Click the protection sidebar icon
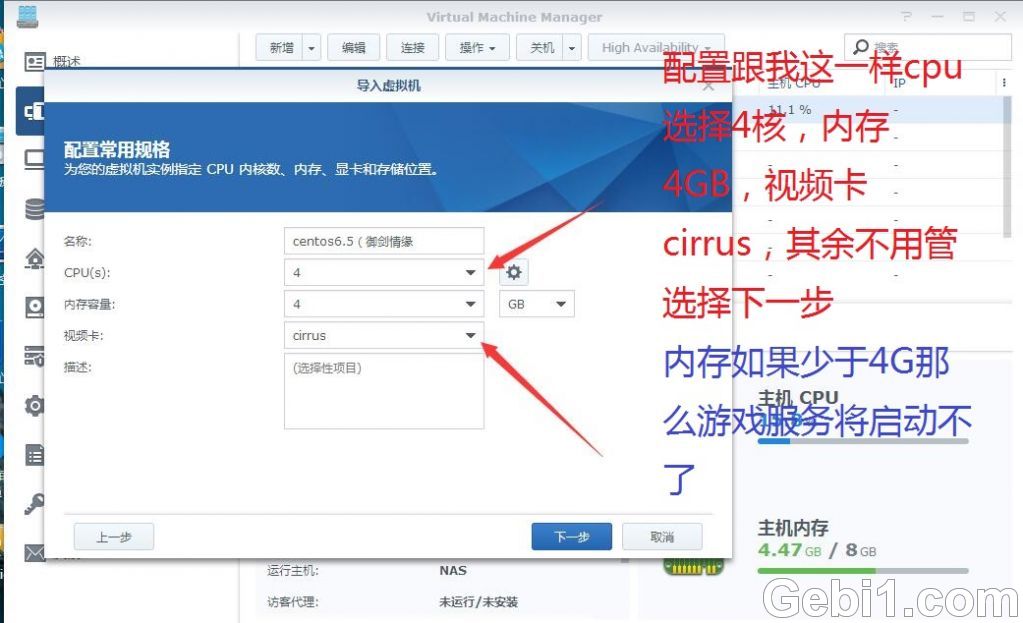 [35, 355]
